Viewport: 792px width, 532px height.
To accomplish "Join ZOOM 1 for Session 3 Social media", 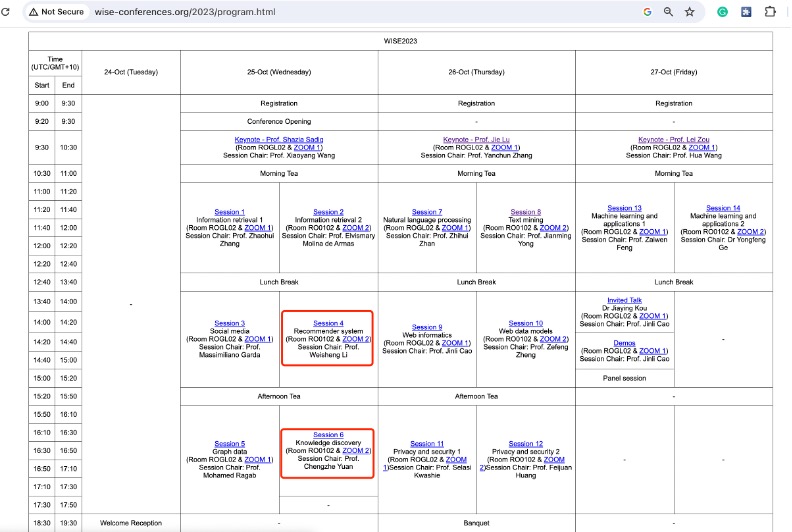I will (258, 339).
